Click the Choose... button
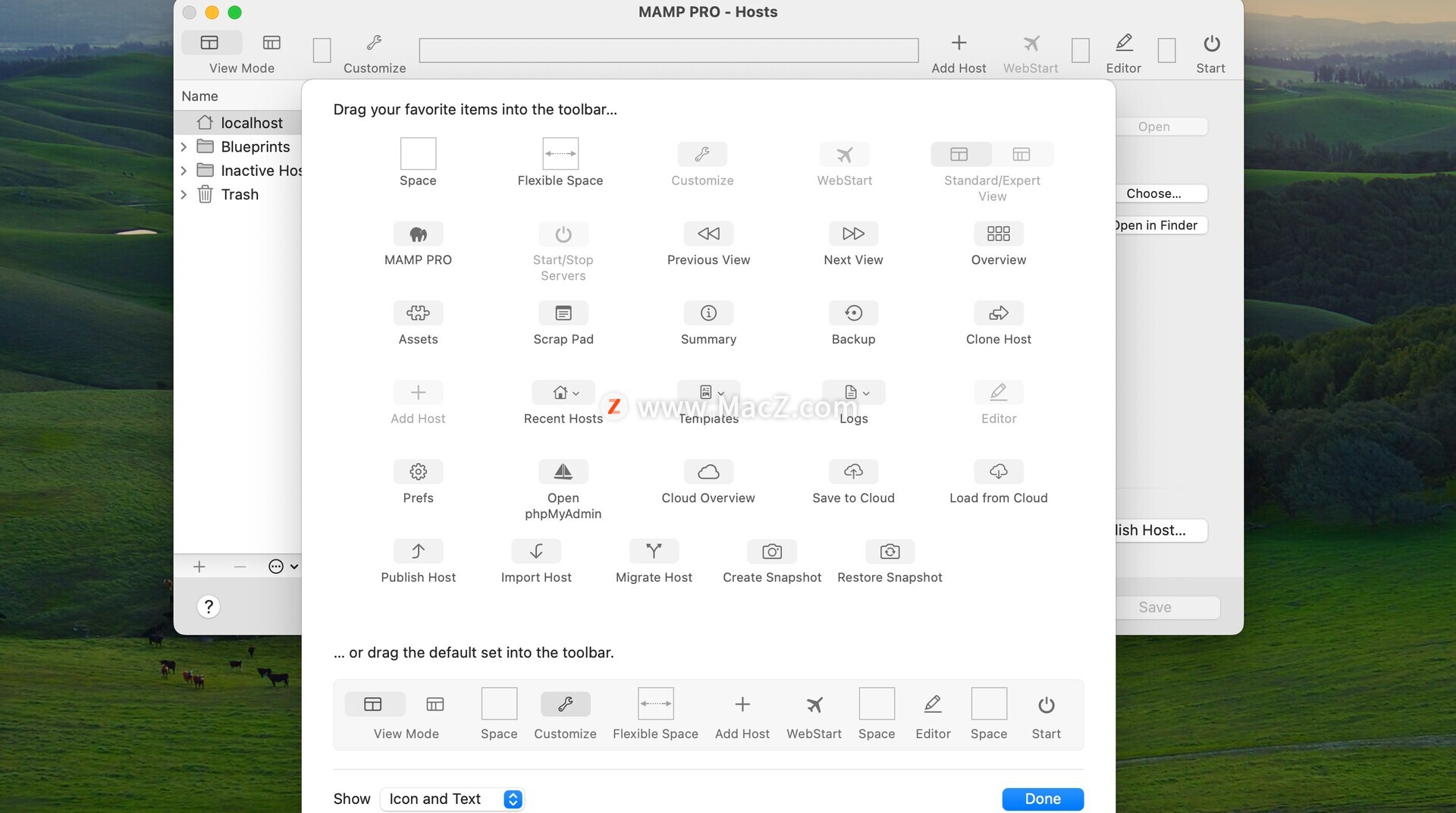1456x813 pixels. [x=1161, y=193]
